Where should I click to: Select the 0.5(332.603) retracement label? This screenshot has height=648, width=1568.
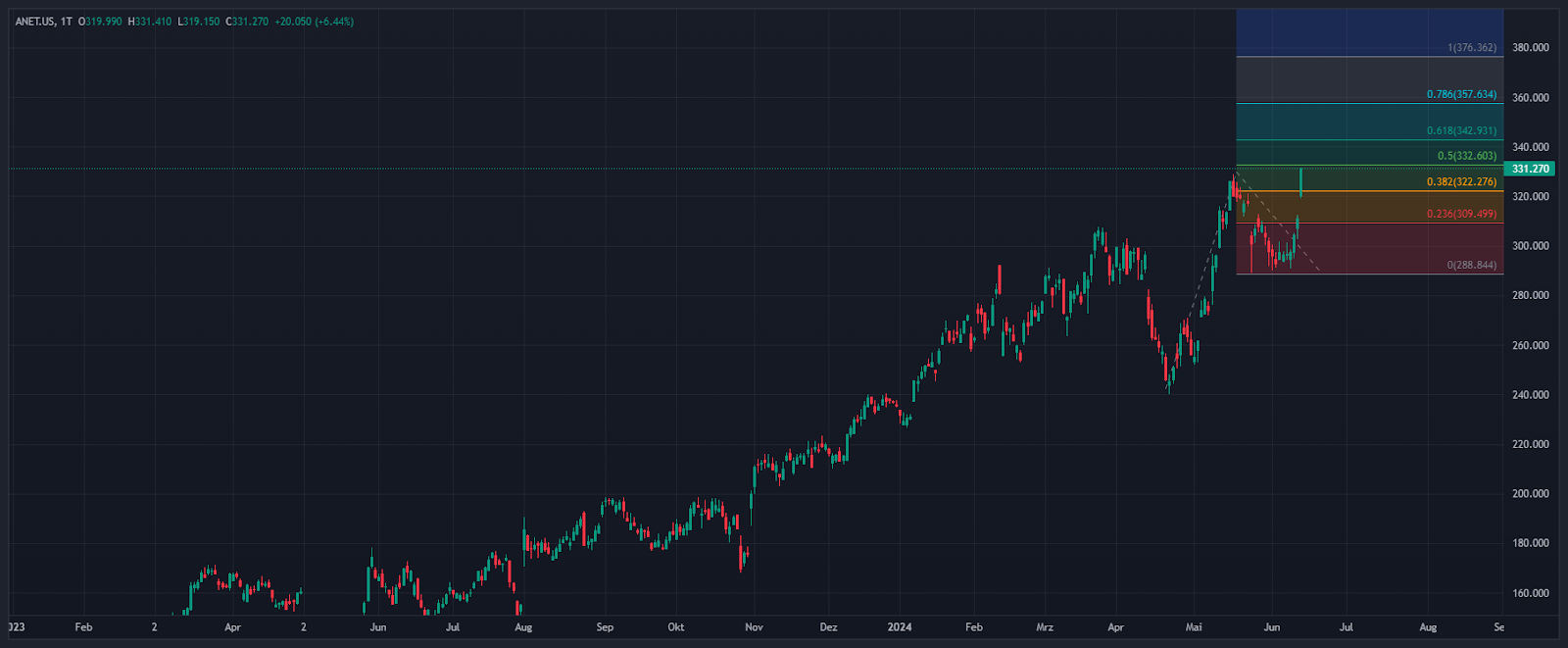click(x=1466, y=156)
